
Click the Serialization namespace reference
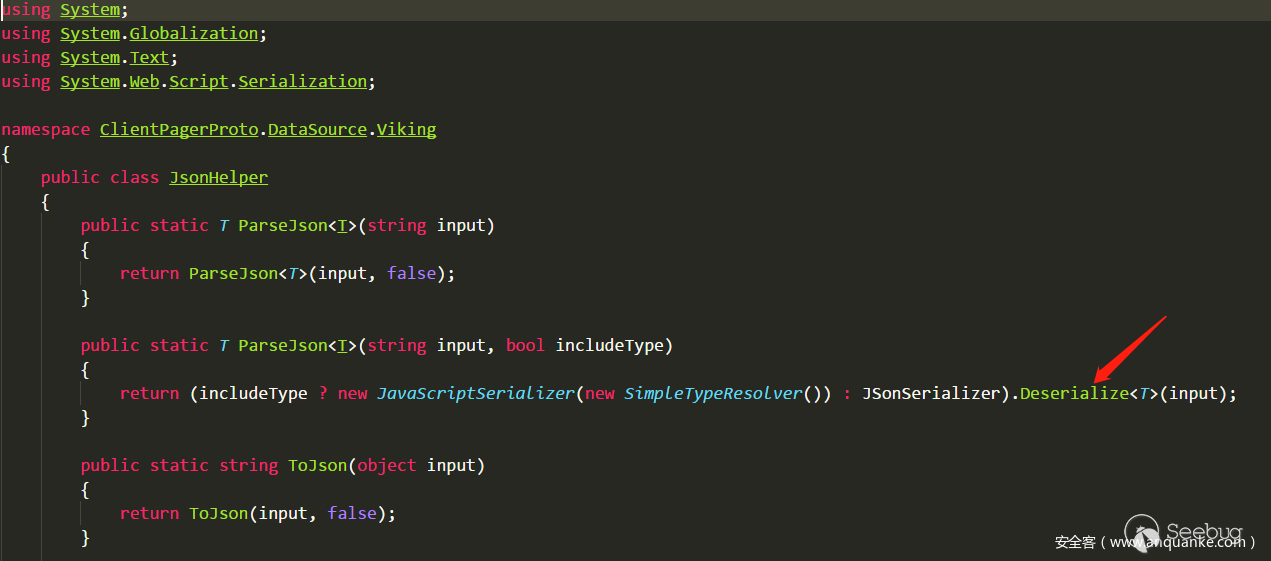click(302, 81)
